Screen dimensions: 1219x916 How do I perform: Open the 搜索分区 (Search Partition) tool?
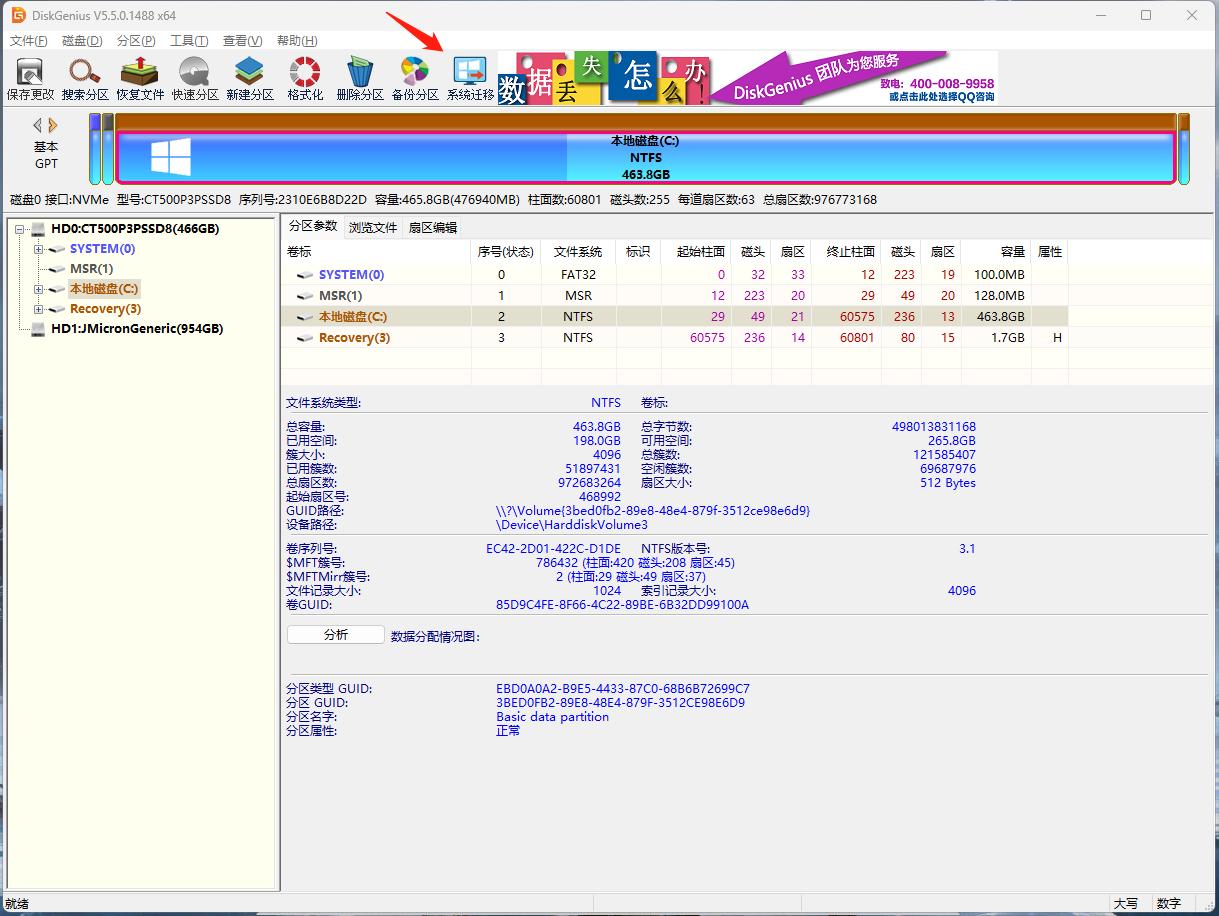tap(84, 77)
